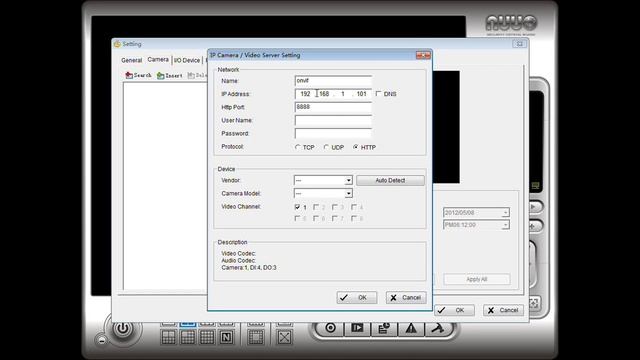Click Cancel in the IP Camera dialog
The image size is (640, 360).
pyautogui.click(x=406, y=298)
